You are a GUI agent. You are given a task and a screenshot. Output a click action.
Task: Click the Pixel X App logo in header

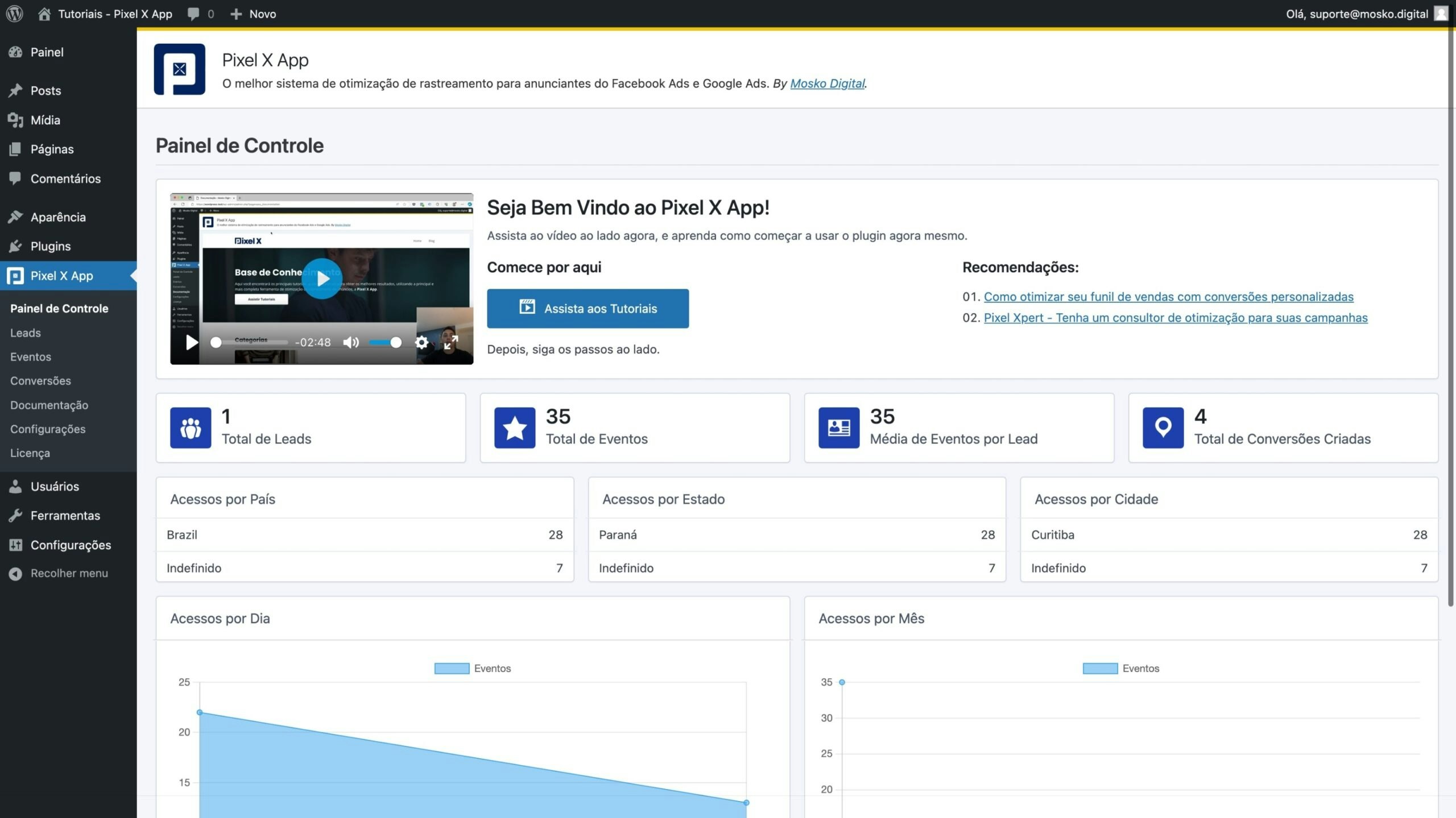[x=179, y=69]
